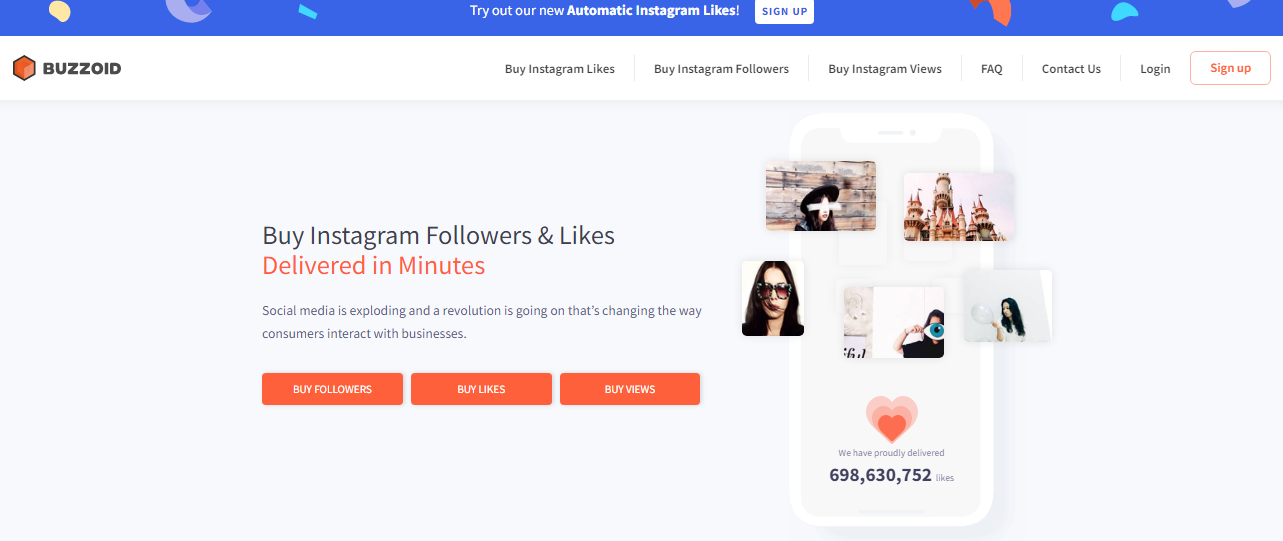Select the castle photo thumbnail
The image size is (1283, 541).
coord(959,206)
